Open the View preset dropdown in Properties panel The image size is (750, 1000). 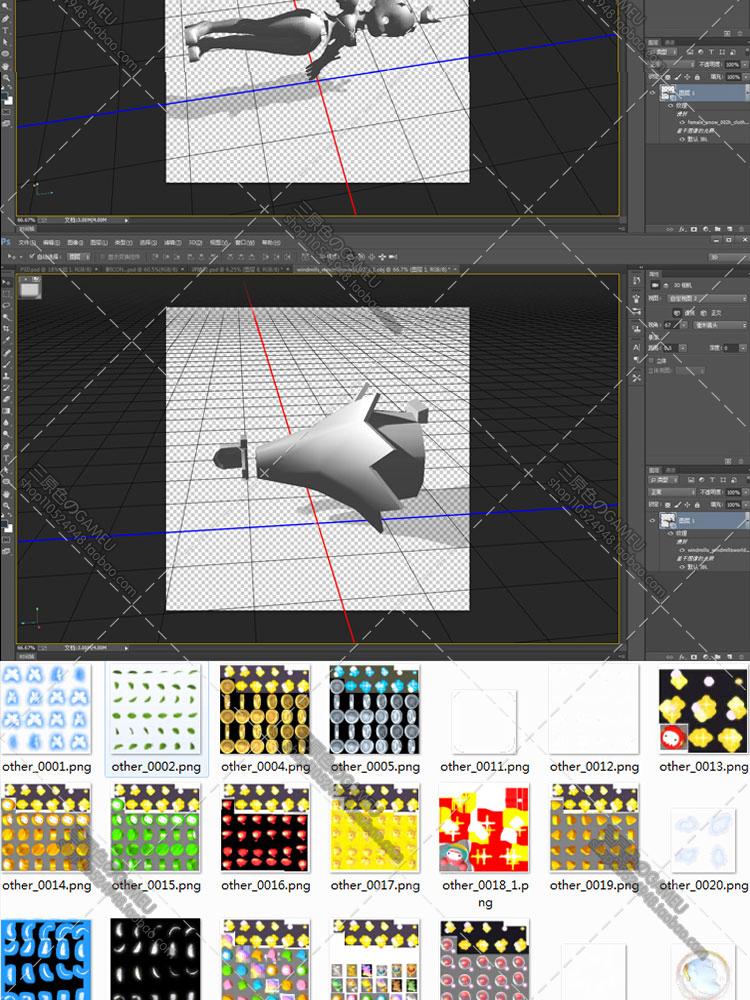[707, 298]
